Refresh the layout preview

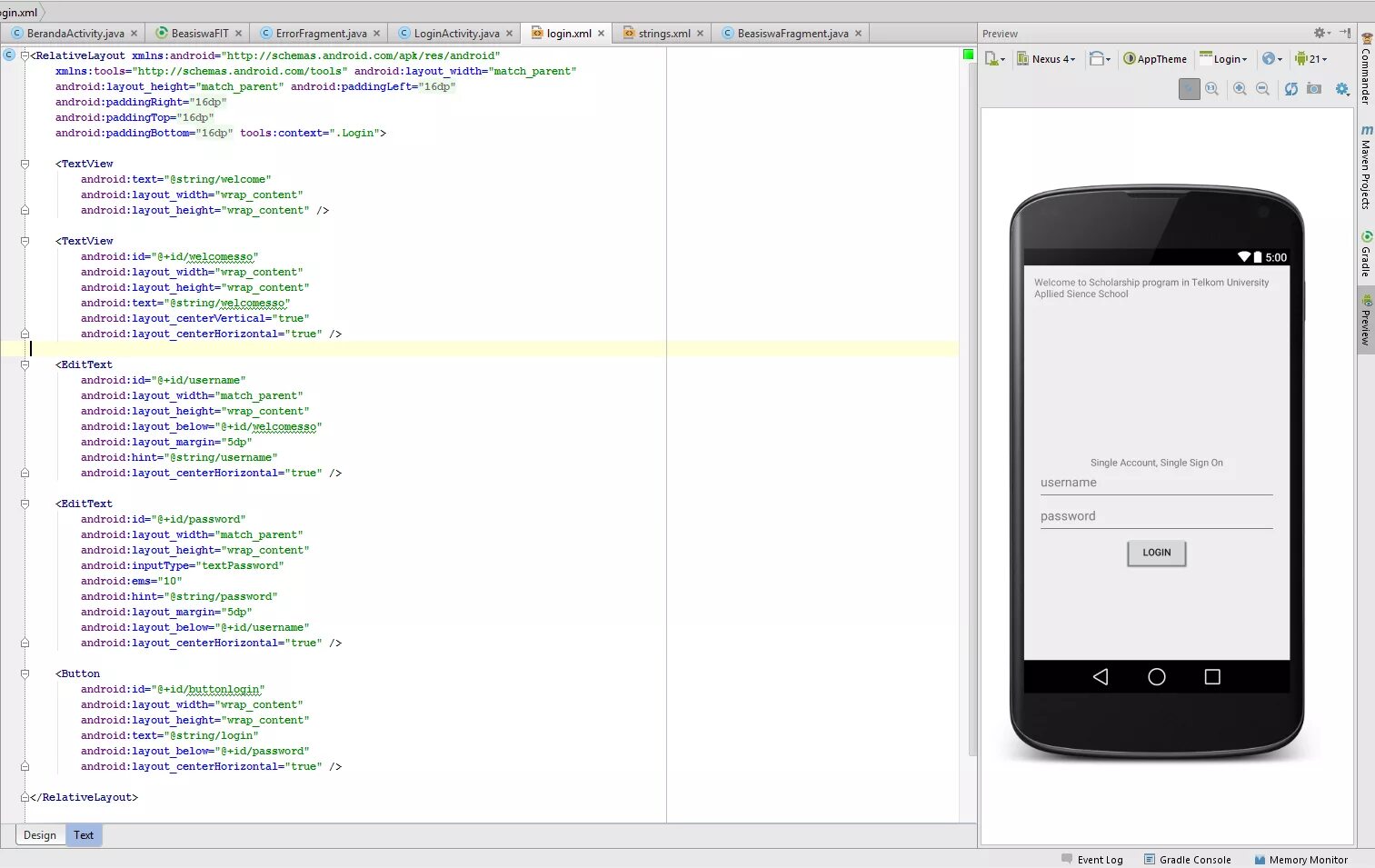click(x=1290, y=89)
